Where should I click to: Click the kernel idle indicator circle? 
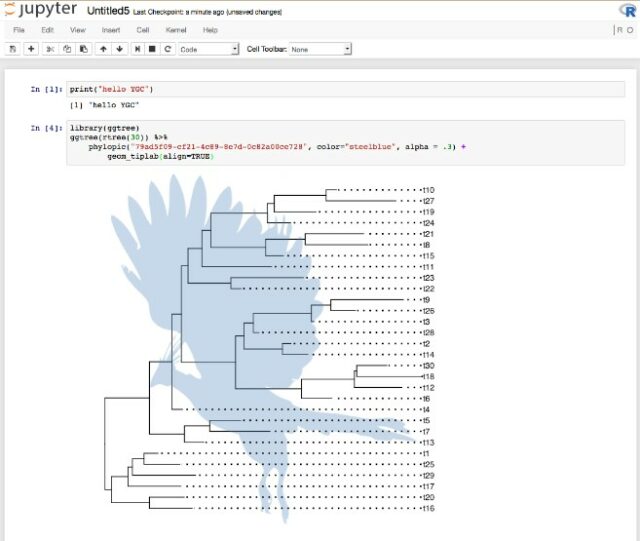[x=630, y=30]
